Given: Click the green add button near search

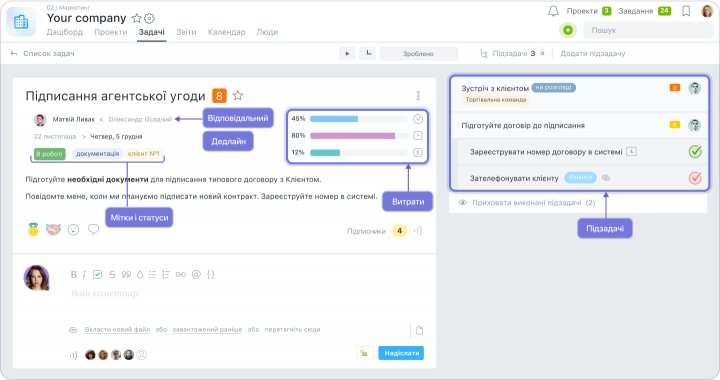Looking at the screenshot, I should pyautogui.click(x=568, y=30).
